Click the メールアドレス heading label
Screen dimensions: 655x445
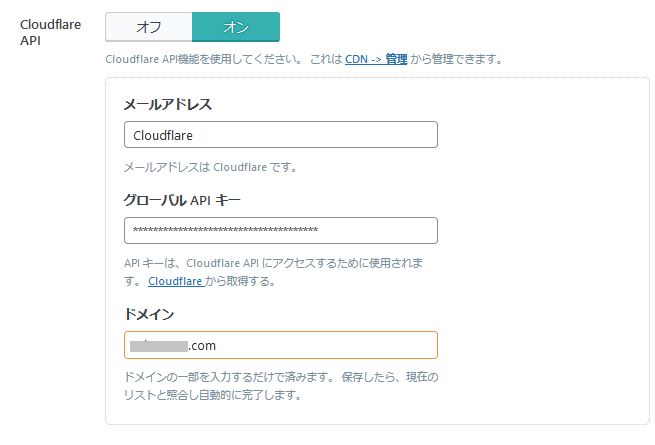coord(167,104)
